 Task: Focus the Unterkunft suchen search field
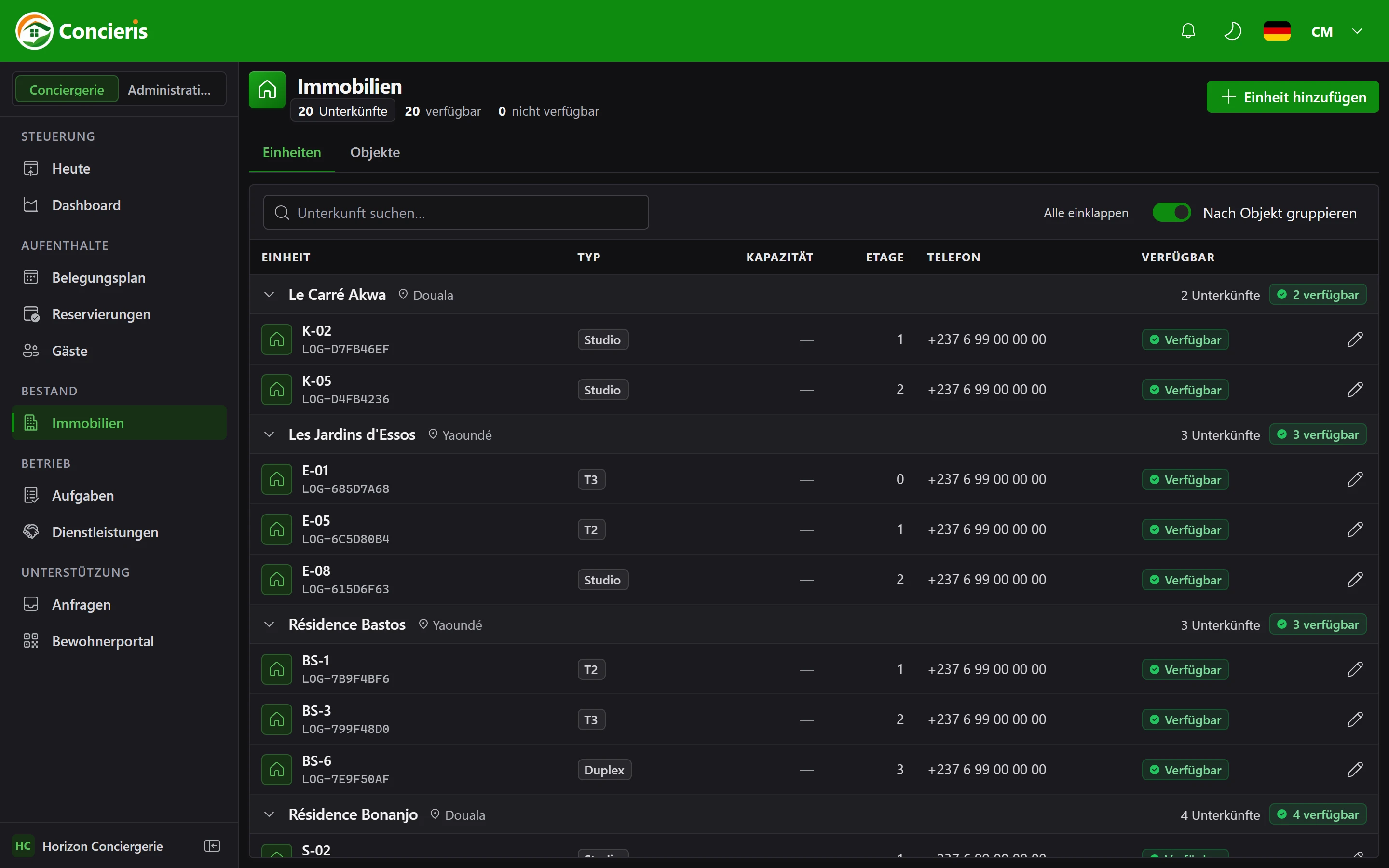pos(456,212)
